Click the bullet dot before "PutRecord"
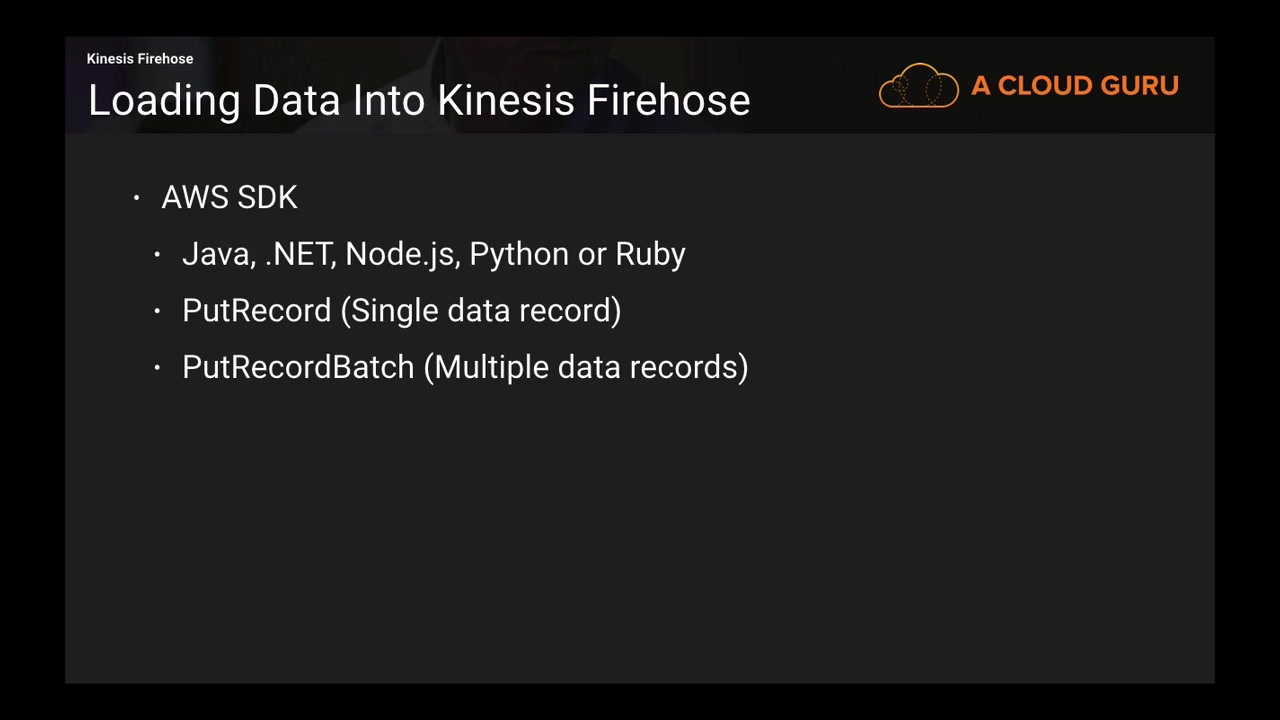 click(x=157, y=312)
